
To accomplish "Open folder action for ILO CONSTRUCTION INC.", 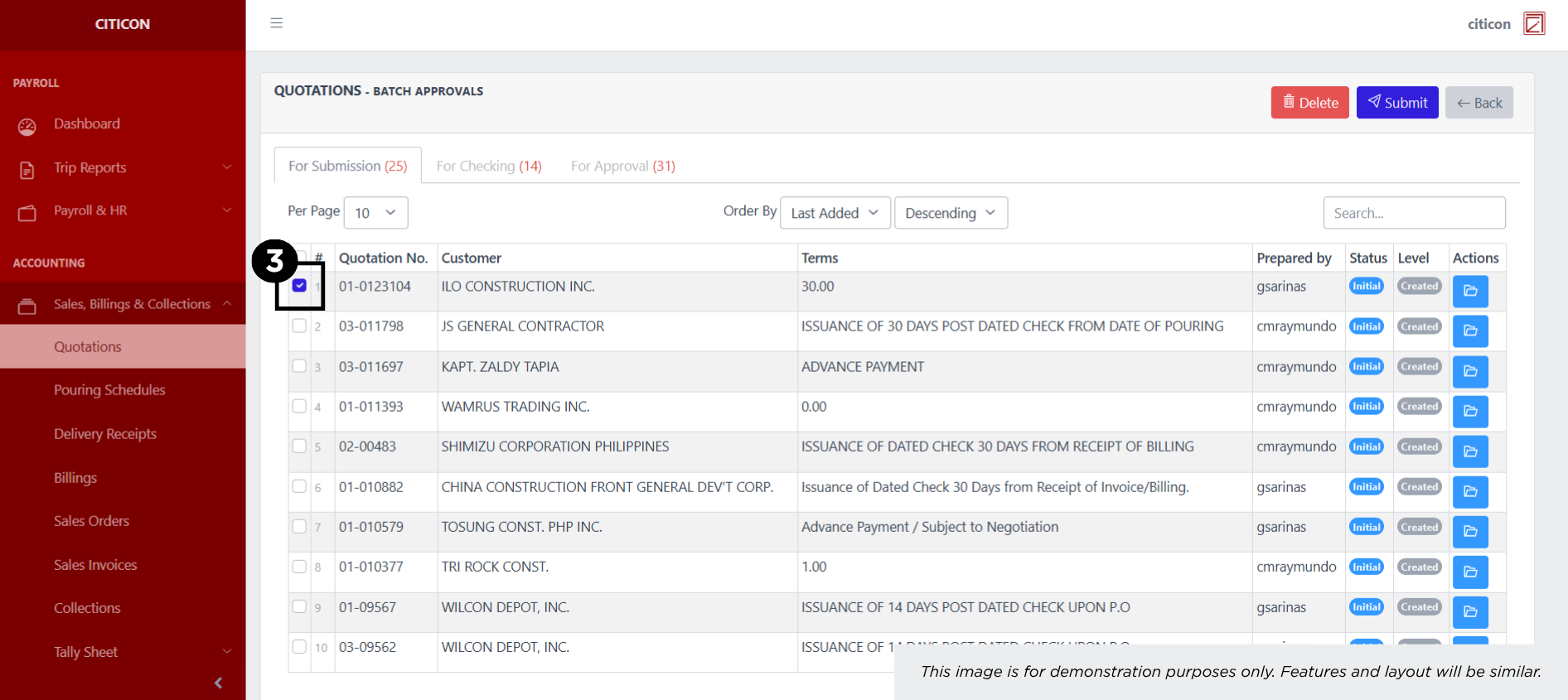I will click(1469, 291).
